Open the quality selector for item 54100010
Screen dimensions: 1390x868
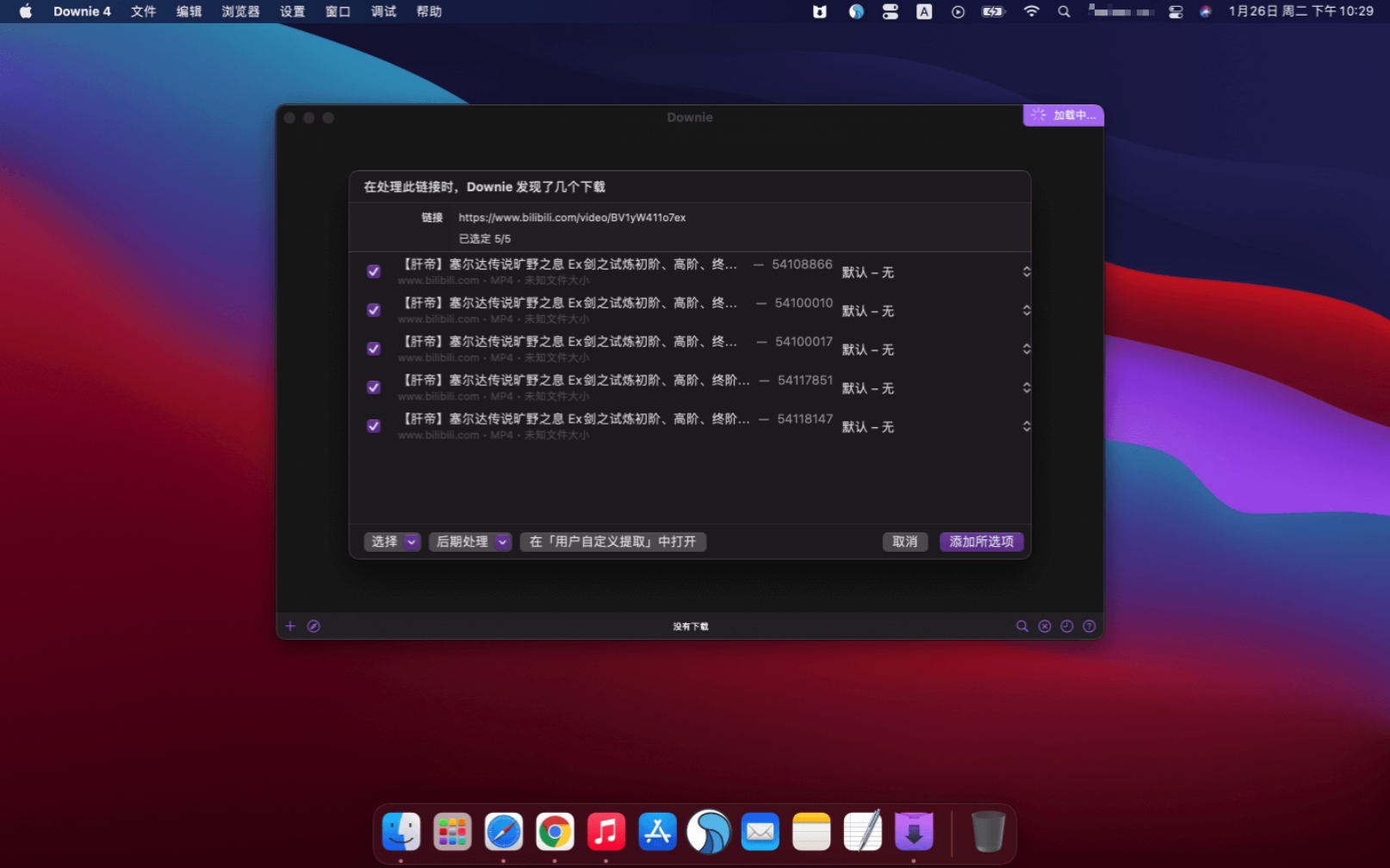pyautogui.click(x=1026, y=311)
